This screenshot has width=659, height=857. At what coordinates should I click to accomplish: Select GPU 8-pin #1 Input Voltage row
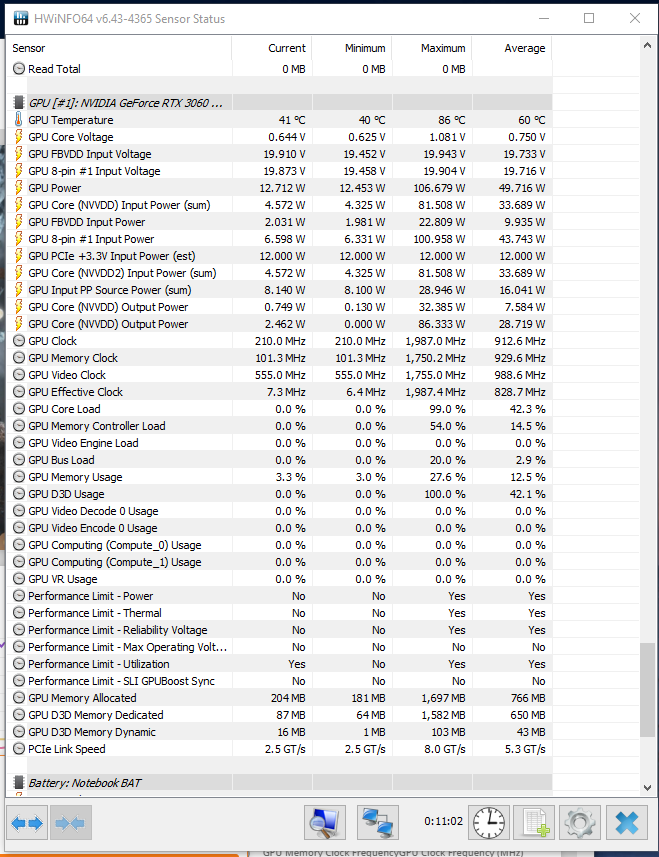point(279,171)
